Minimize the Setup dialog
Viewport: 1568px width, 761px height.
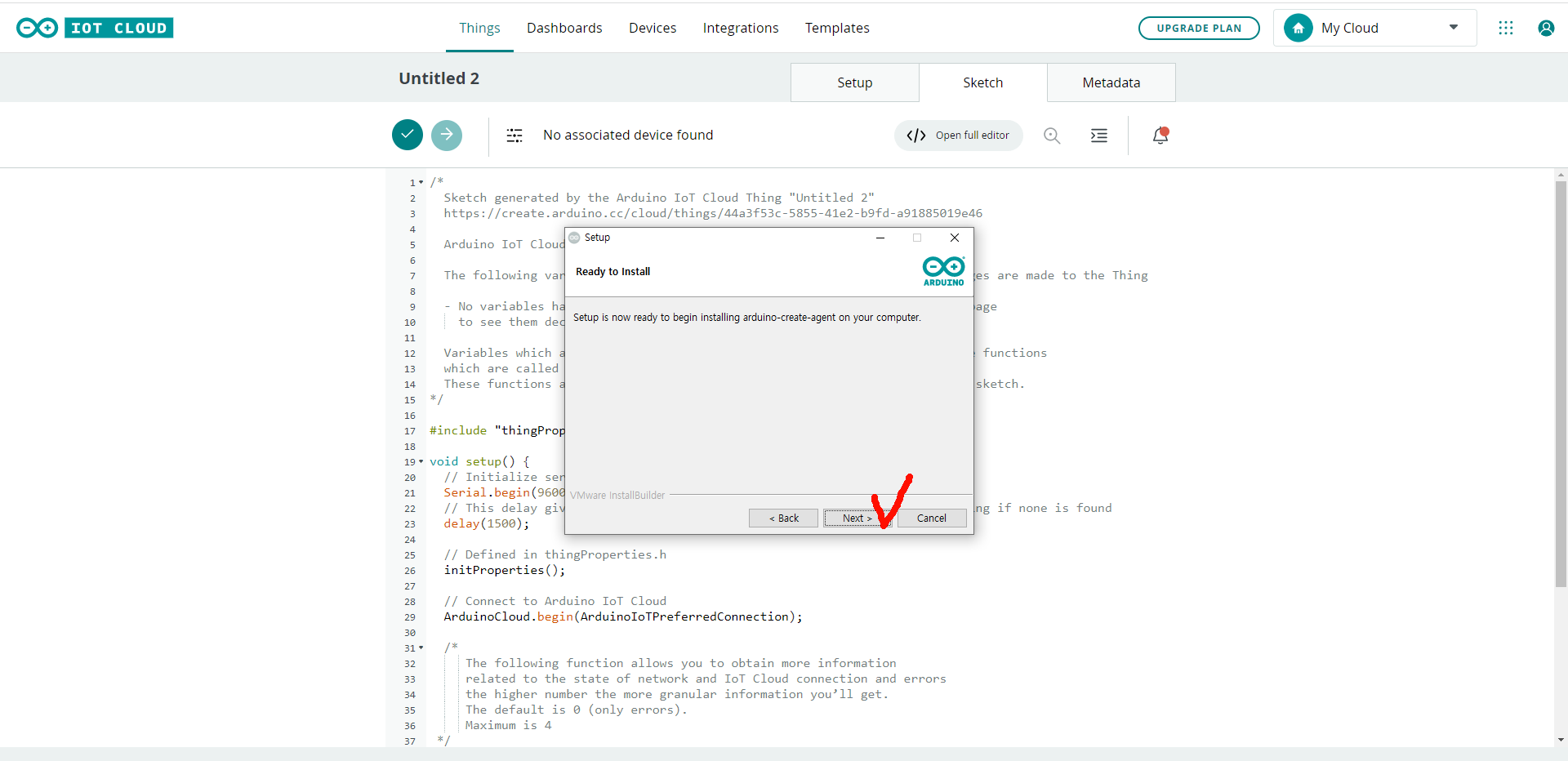click(x=880, y=238)
